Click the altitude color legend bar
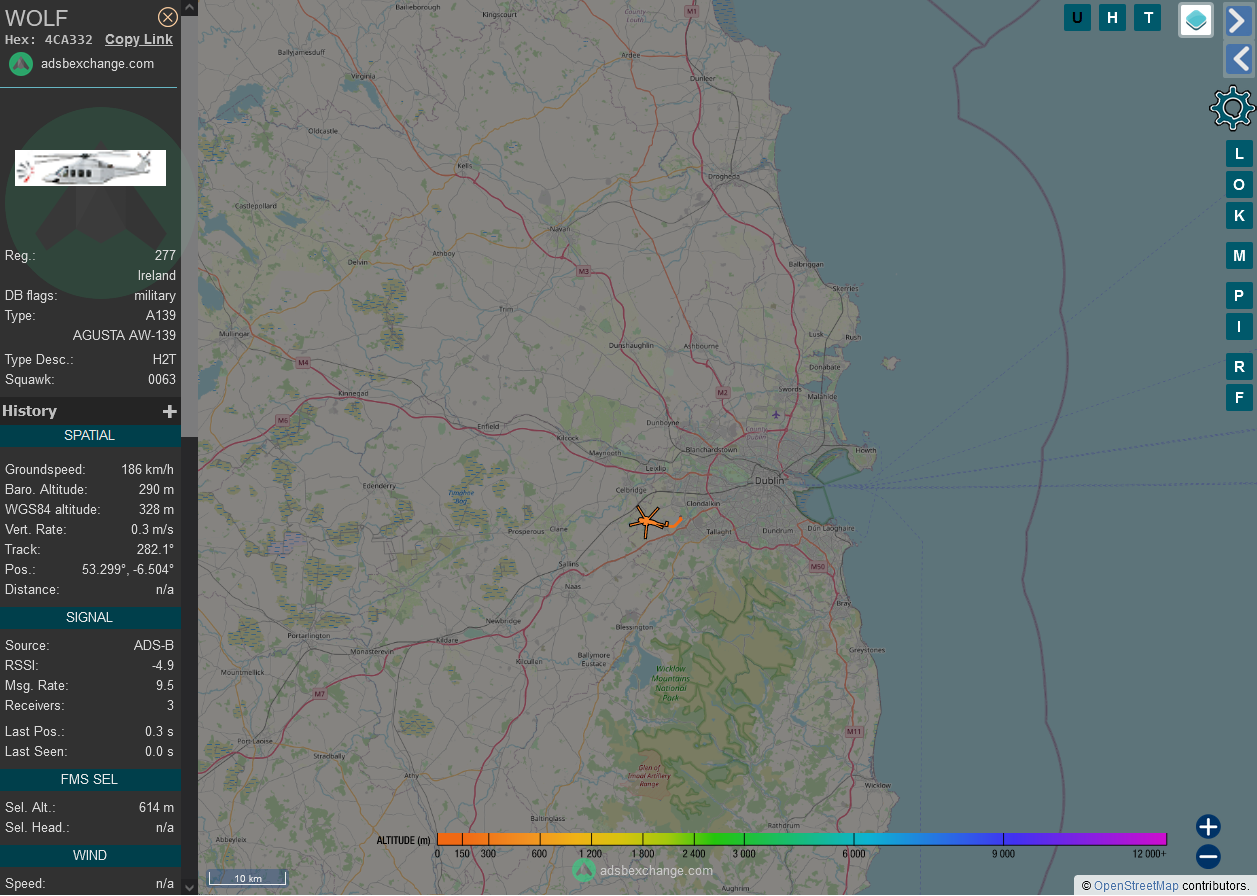 802,839
